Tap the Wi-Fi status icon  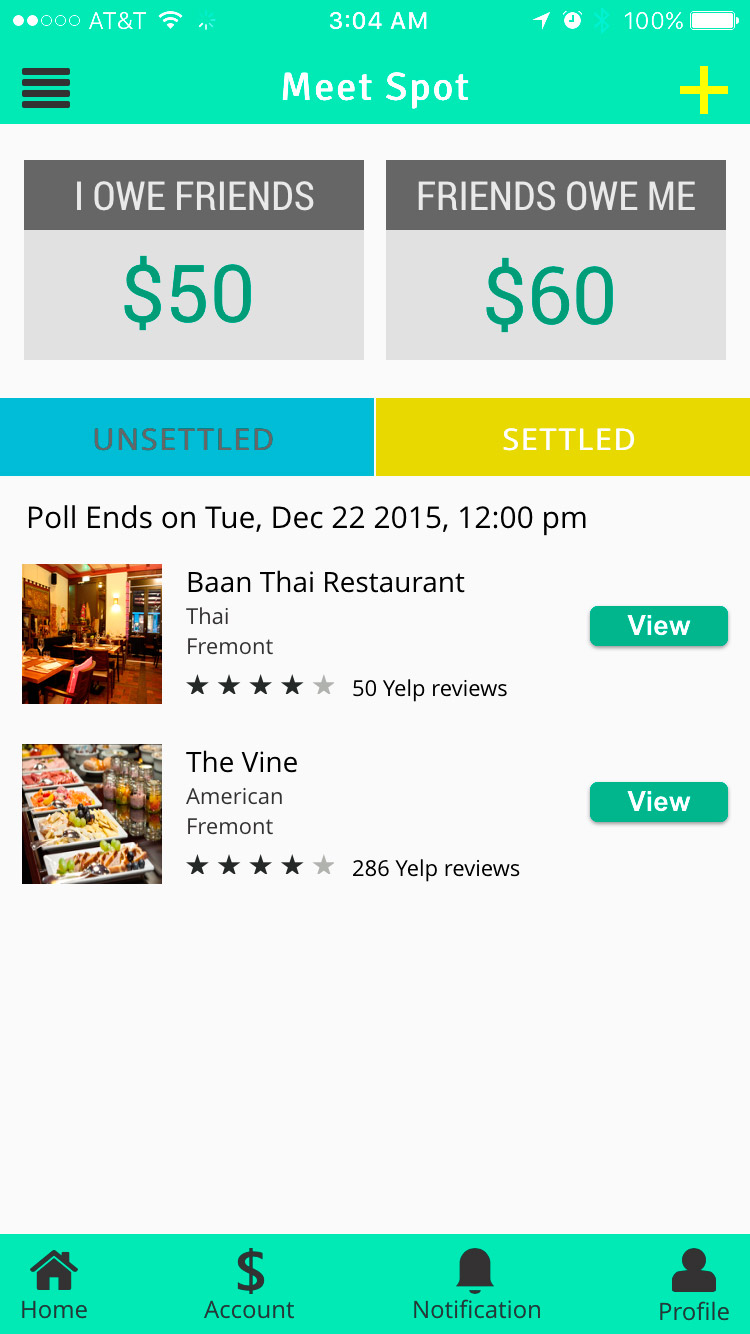coord(171,21)
